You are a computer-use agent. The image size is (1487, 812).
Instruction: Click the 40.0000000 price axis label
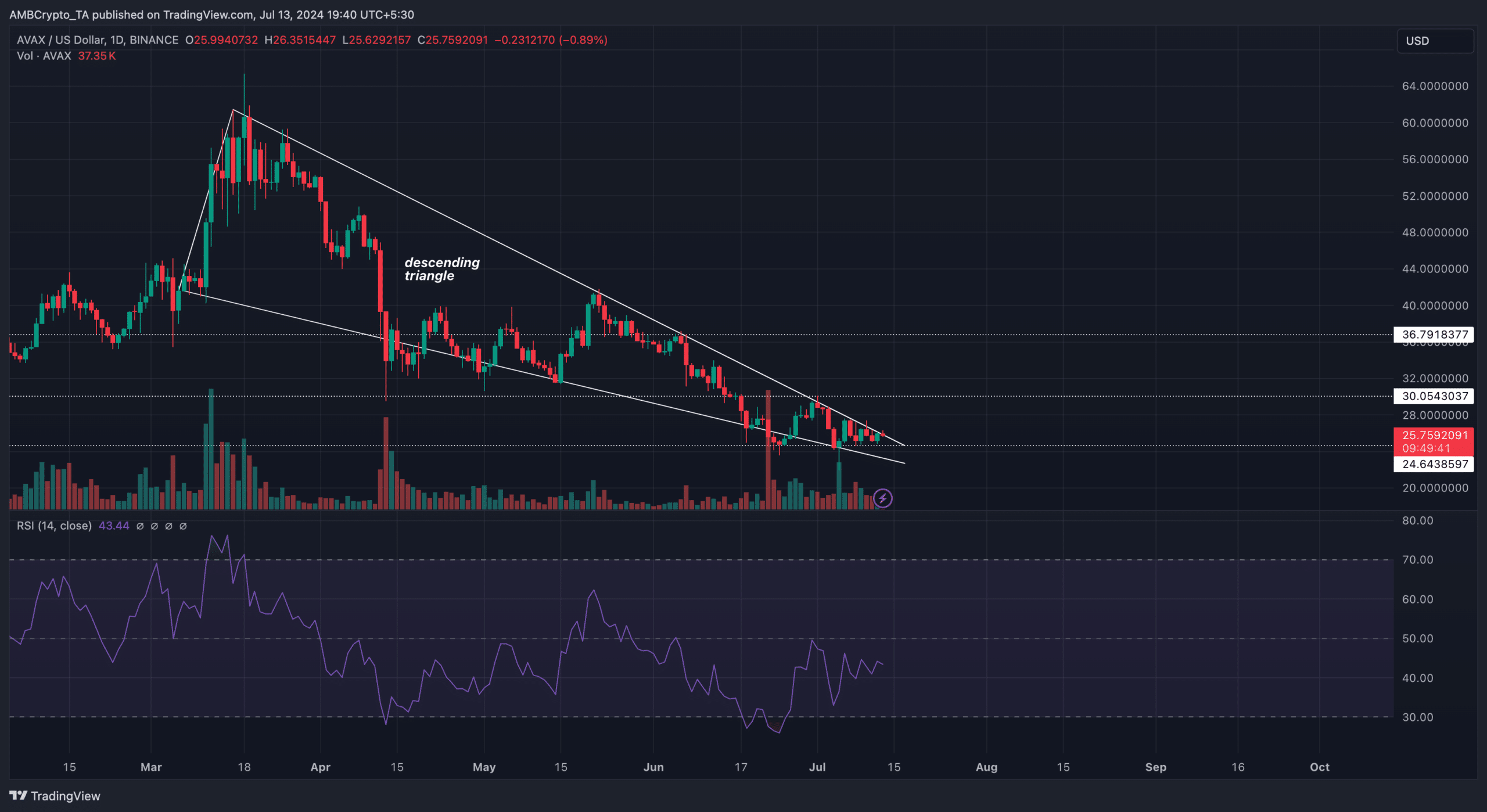tap(1435, 306)
